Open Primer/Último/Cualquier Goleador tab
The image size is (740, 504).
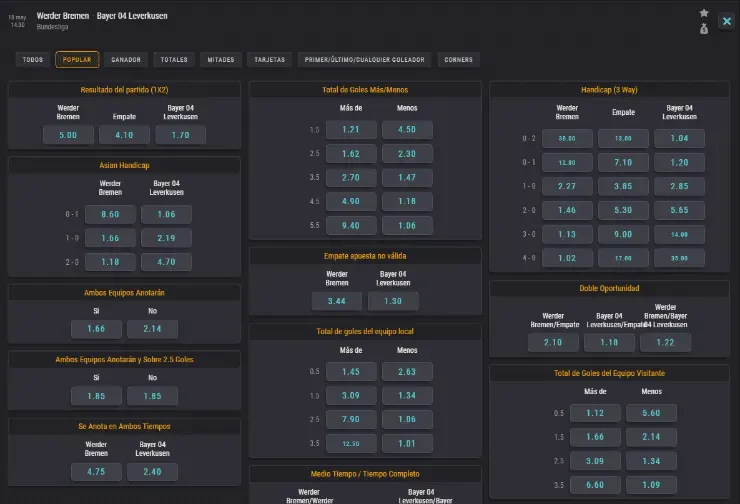tap(363, 60)
